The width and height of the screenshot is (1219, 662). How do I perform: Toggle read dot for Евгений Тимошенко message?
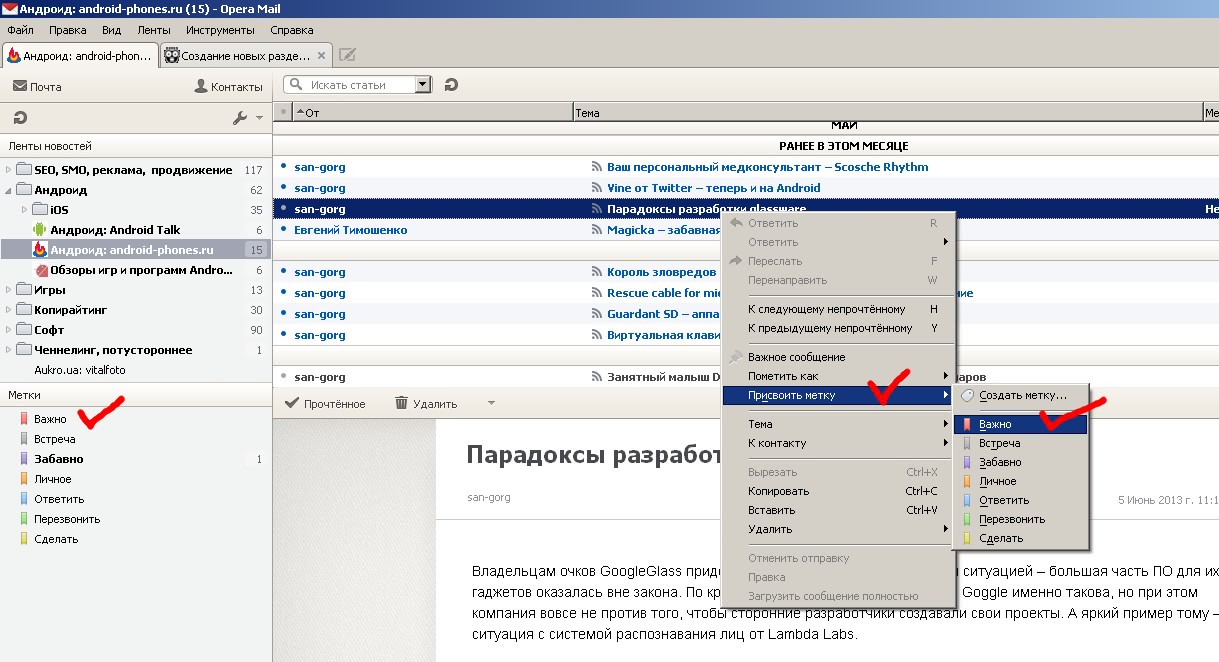tap(284, 229)
